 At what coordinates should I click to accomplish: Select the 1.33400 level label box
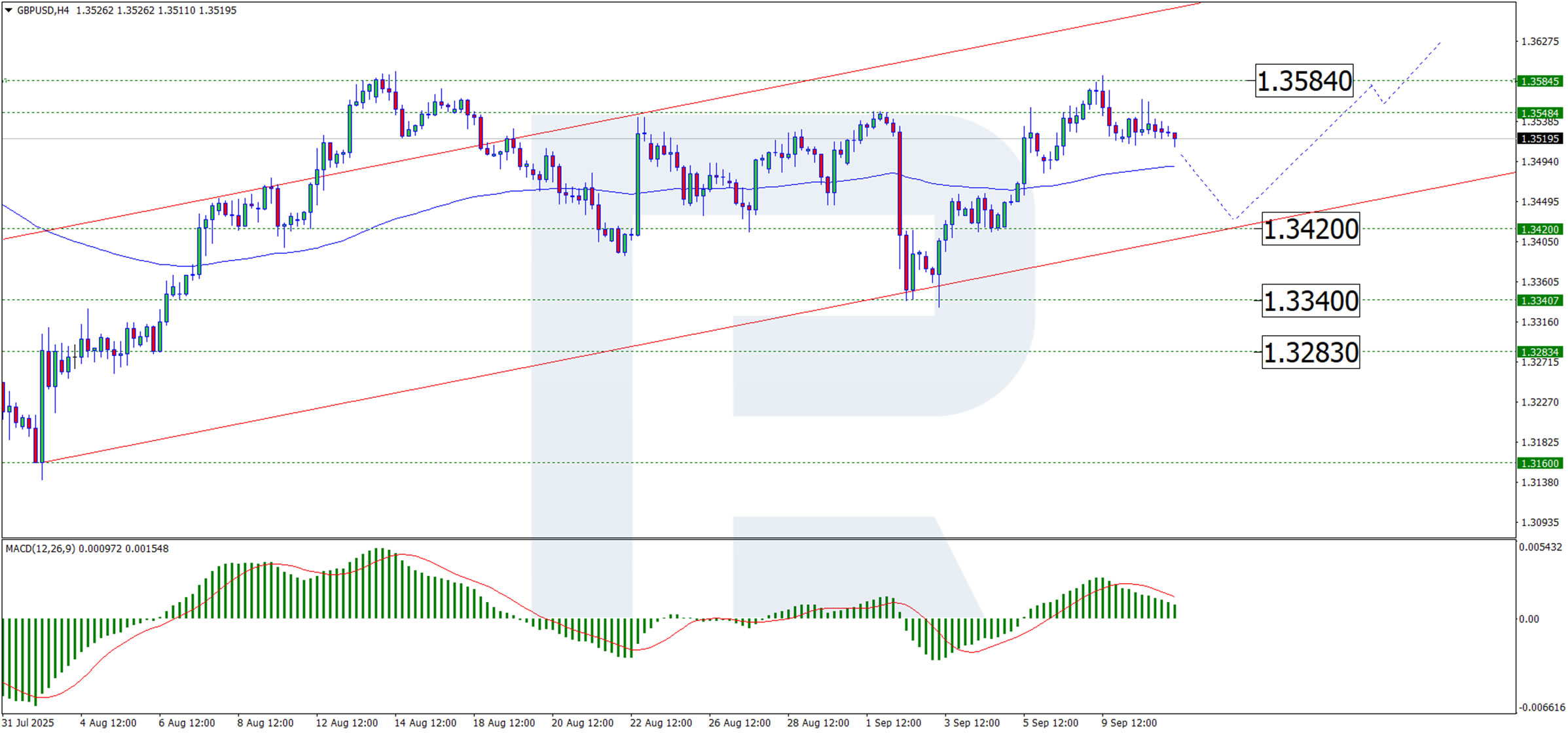click(1310, 301)
